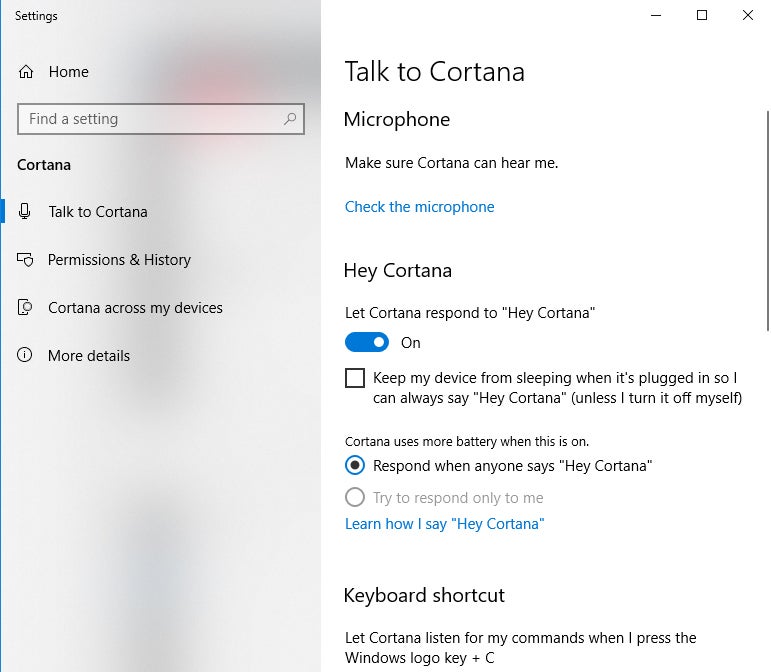Check the Keep my device from sleeping box
The image size is (771, 672).
(355, 379)
